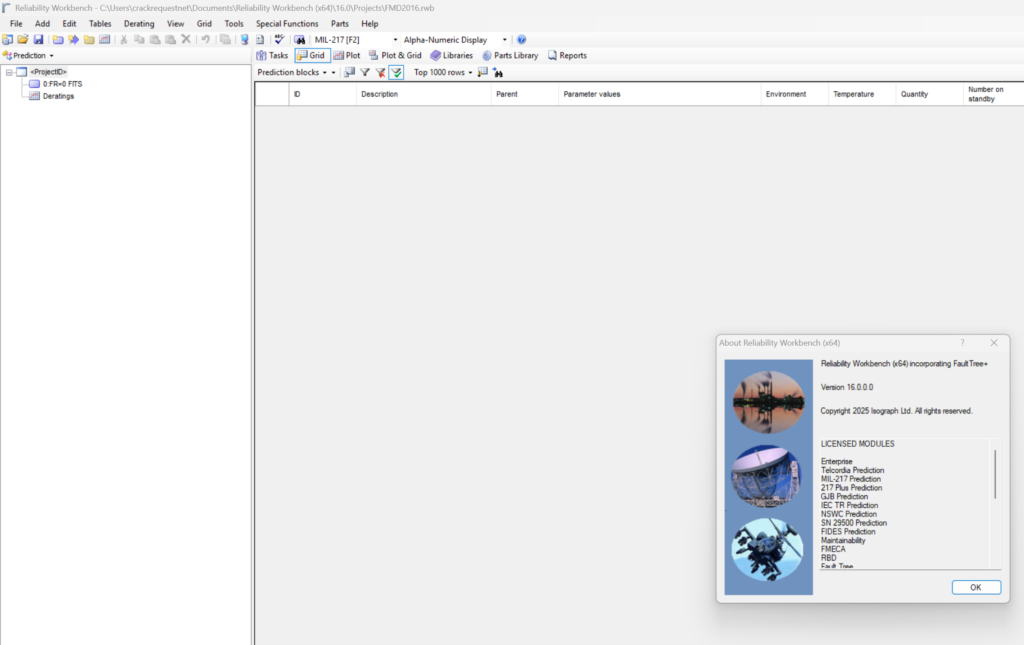This screenshot has height=645, width=1024.
Task: Click the grid layout icon left of filter
Action: pos(349,72)
